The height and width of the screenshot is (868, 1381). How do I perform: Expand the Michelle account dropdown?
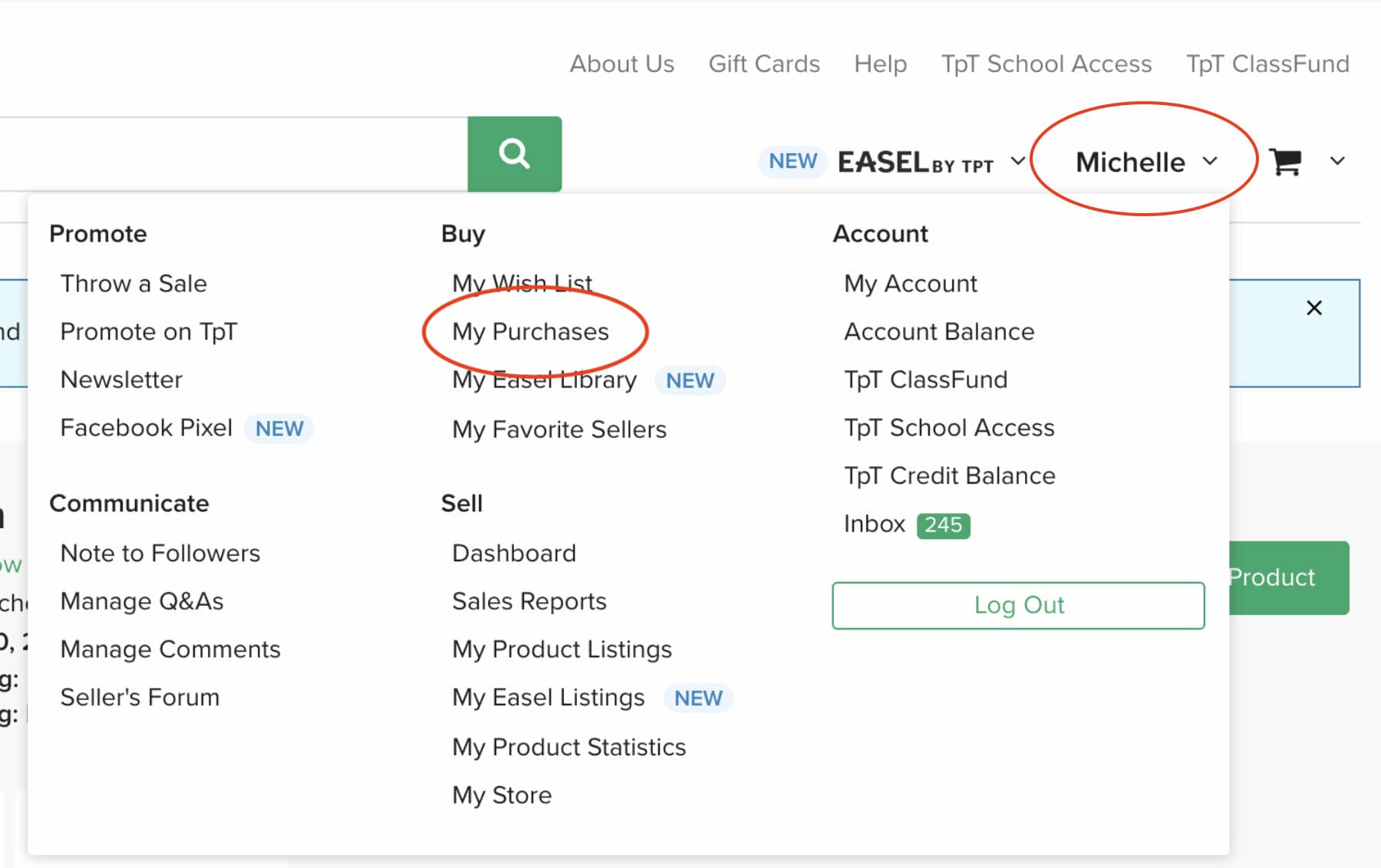pos(1146,162)
